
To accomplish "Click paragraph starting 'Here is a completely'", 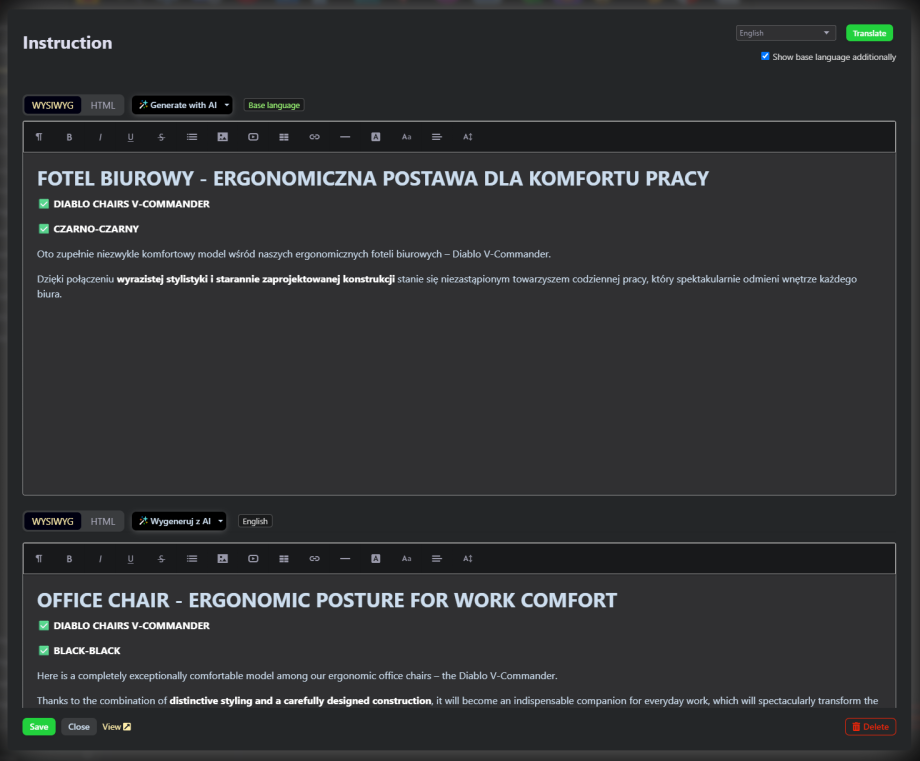I will [x=297, y=676].
